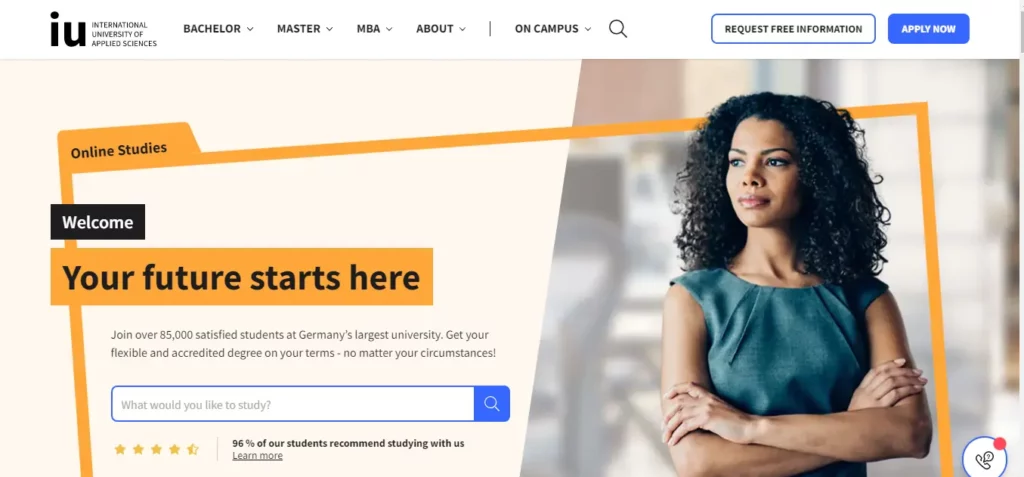Follow the Learn more link

click(x=257, y=455)
